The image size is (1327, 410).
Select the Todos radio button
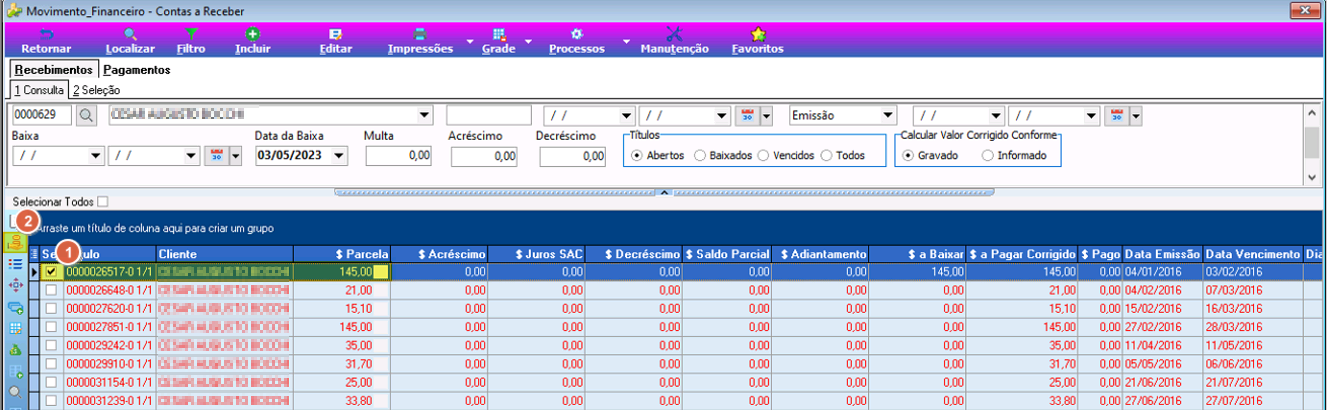828,156
